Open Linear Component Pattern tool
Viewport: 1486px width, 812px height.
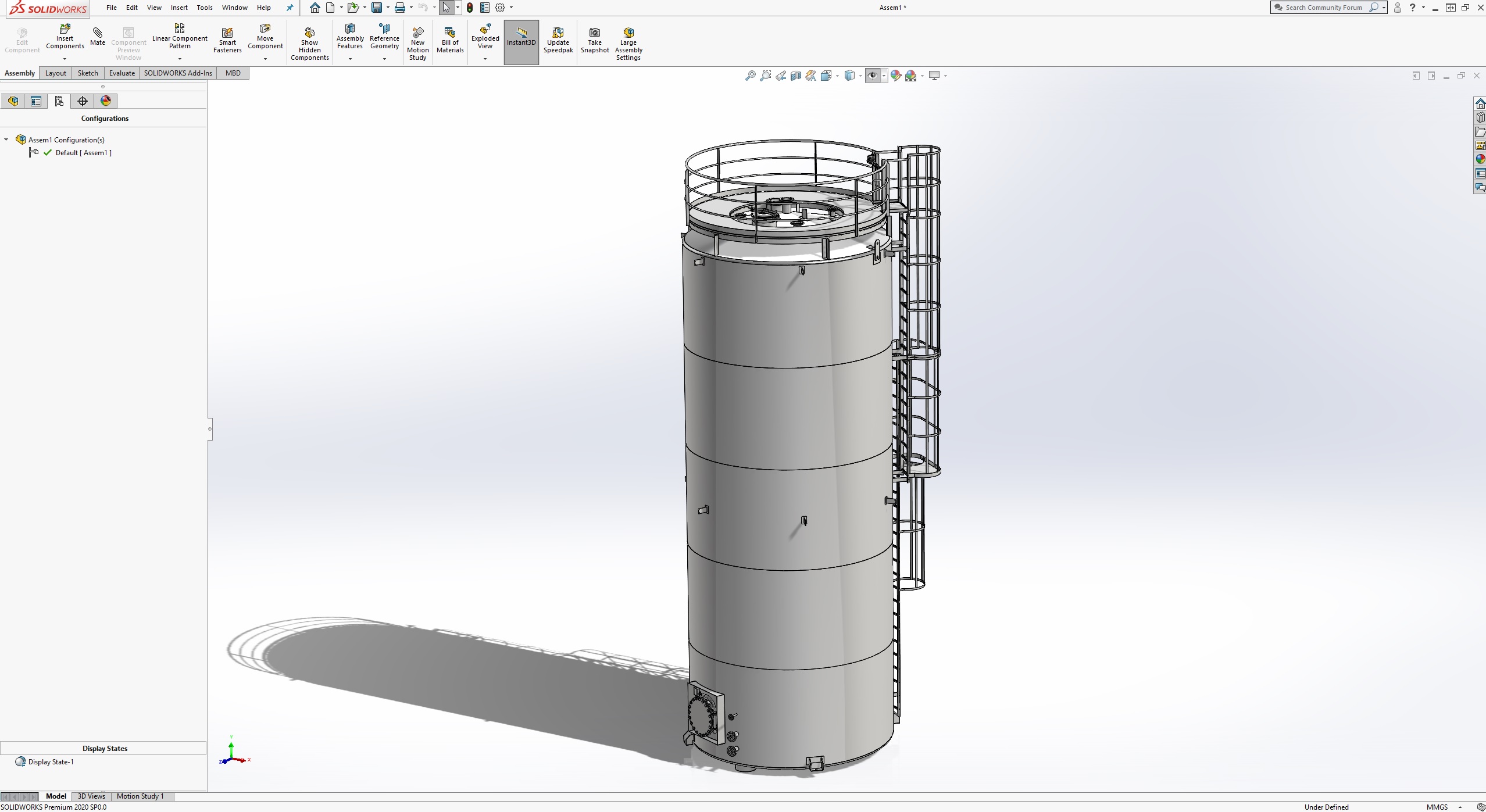tap(180, 37)
